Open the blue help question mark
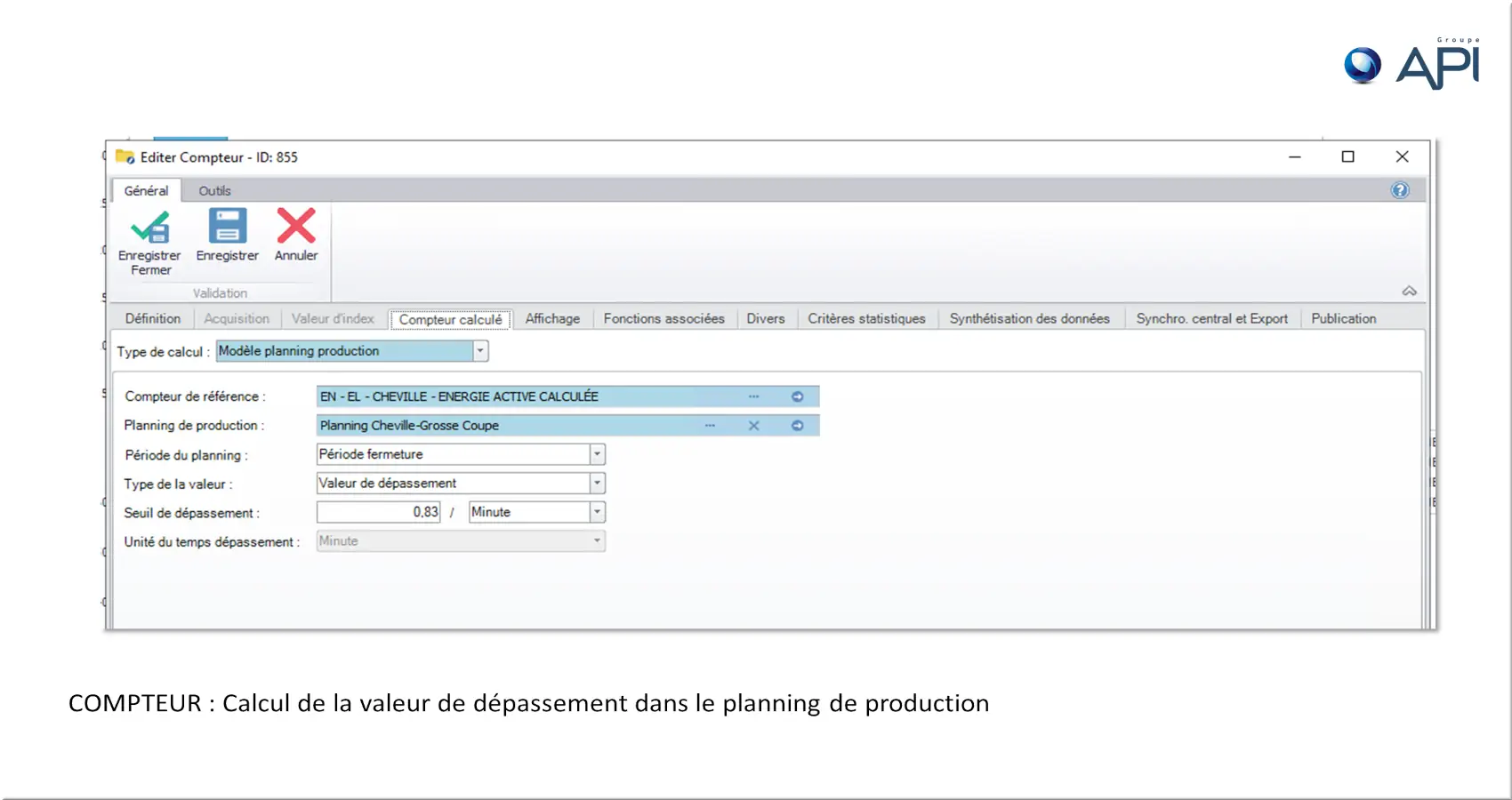Viewport: 1512px width, 800px height. [x=1400, y=190]
